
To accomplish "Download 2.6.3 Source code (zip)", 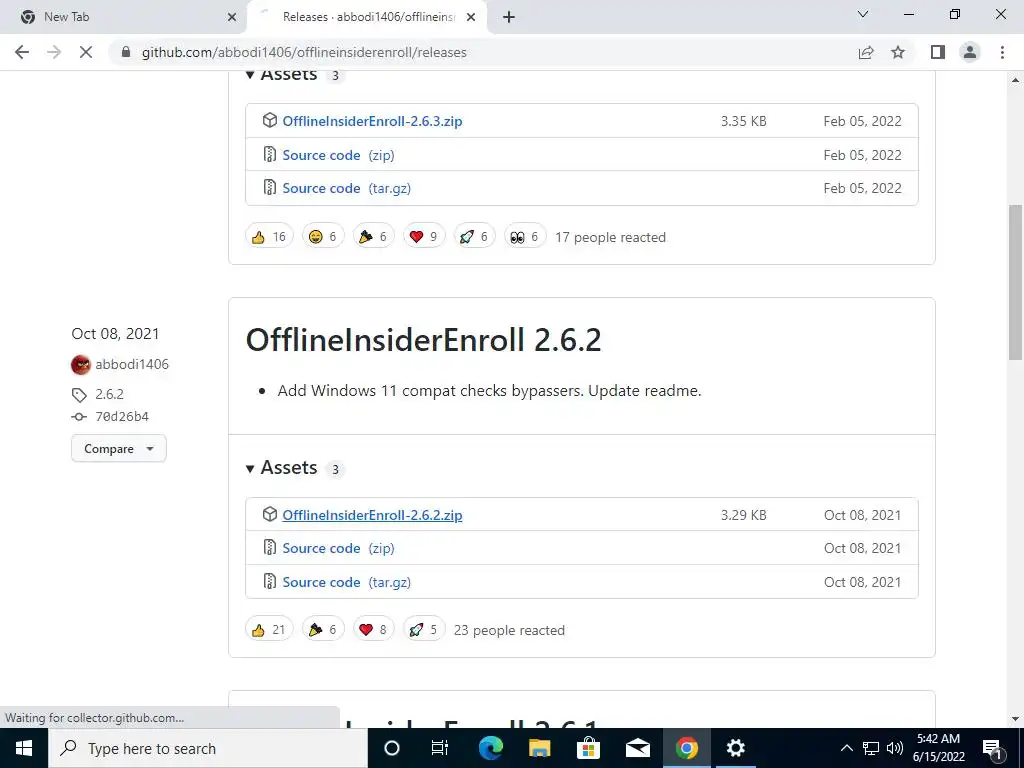I will click(338, 155).
